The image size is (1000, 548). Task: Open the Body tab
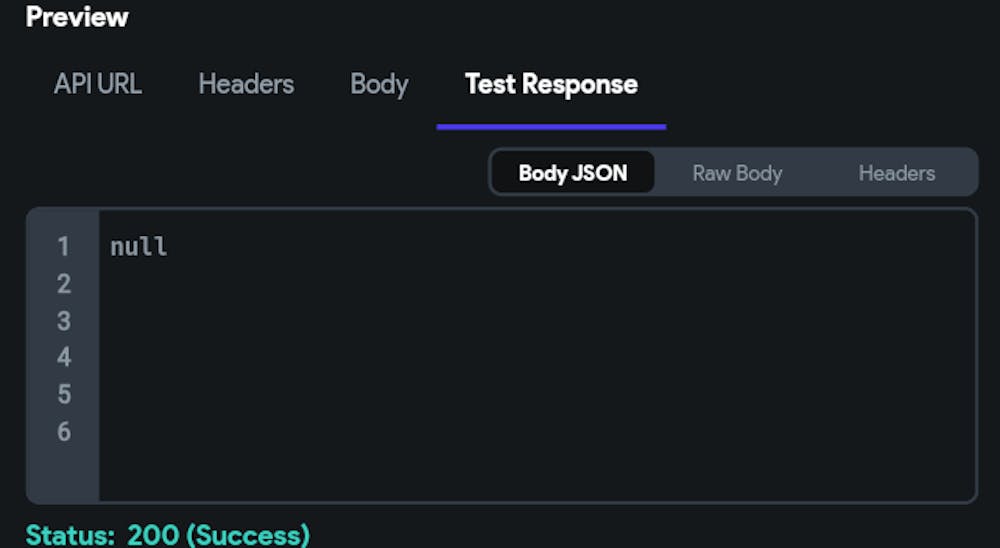tap(379, 85)
